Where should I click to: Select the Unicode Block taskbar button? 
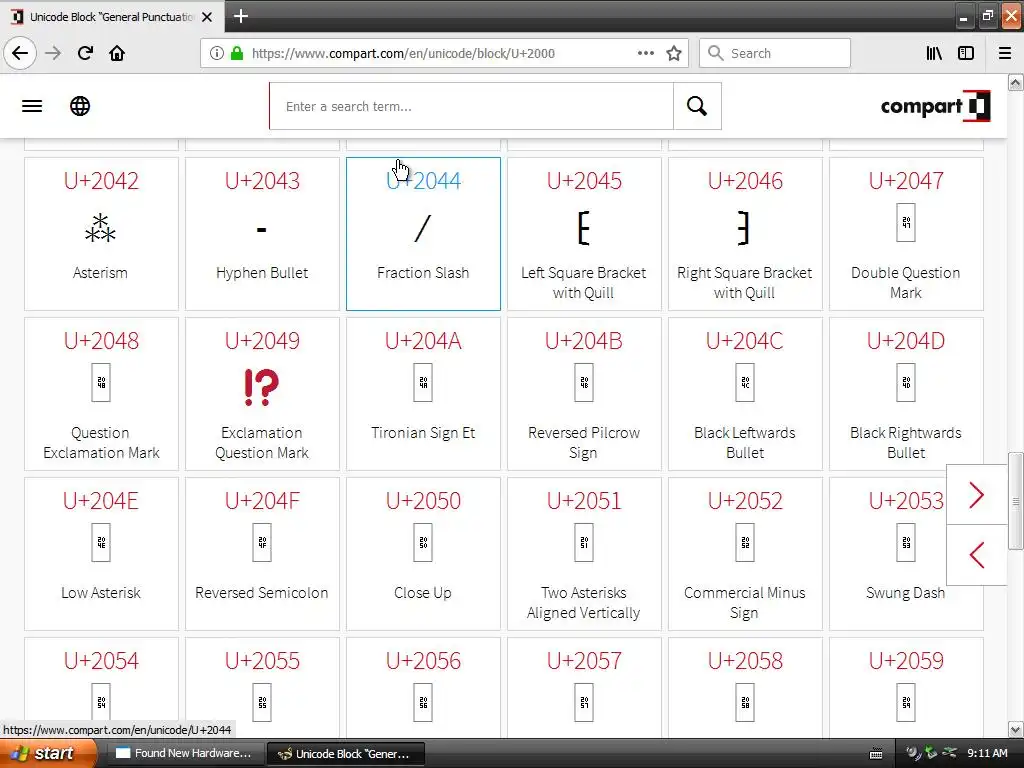345,754
